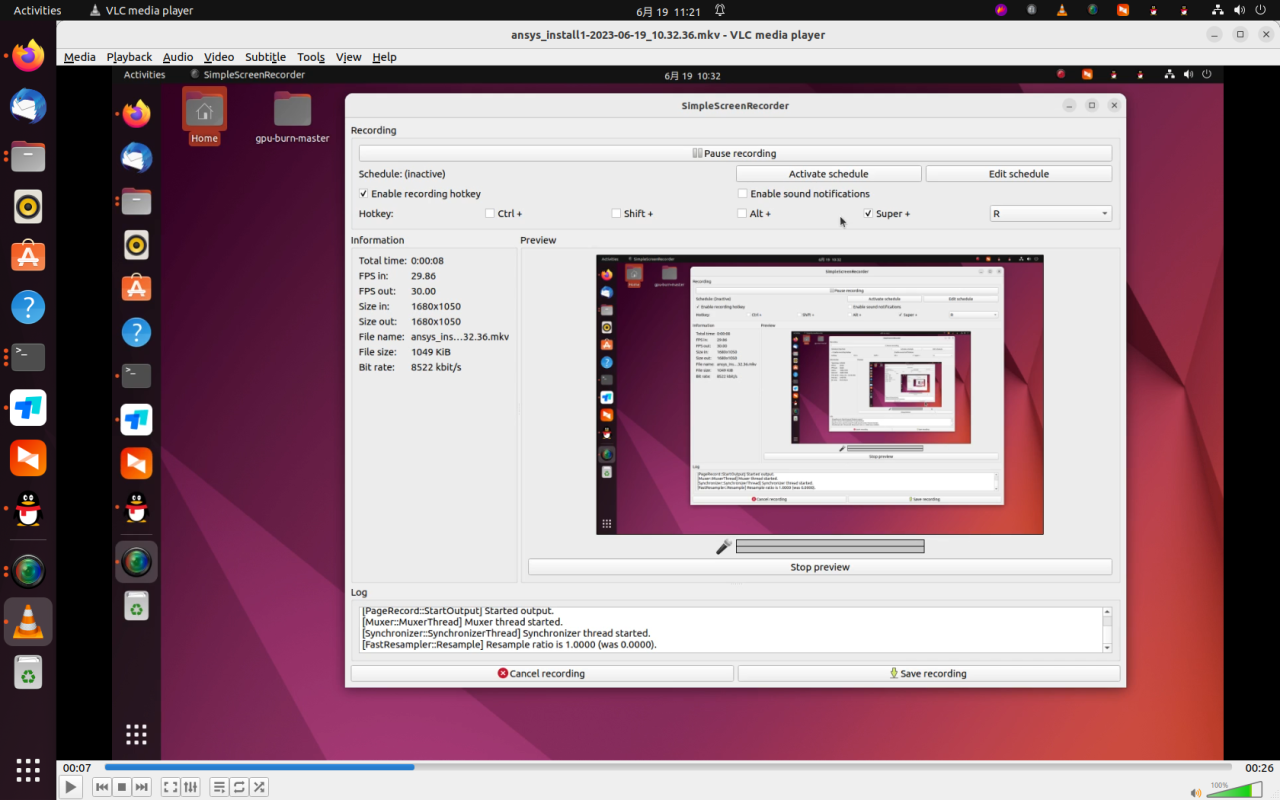This screenshot has height=800, width=1280.
Task: Mute audio via VLC speaker icon
Action: [1196, 792]
